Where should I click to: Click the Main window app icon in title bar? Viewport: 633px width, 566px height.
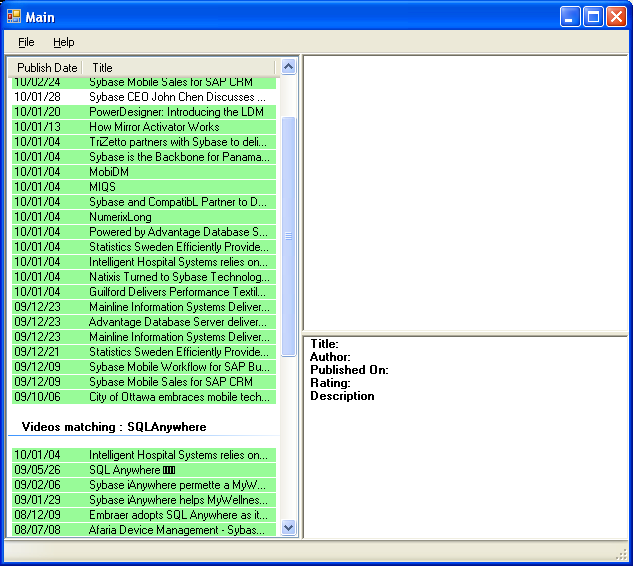(14, 16)
